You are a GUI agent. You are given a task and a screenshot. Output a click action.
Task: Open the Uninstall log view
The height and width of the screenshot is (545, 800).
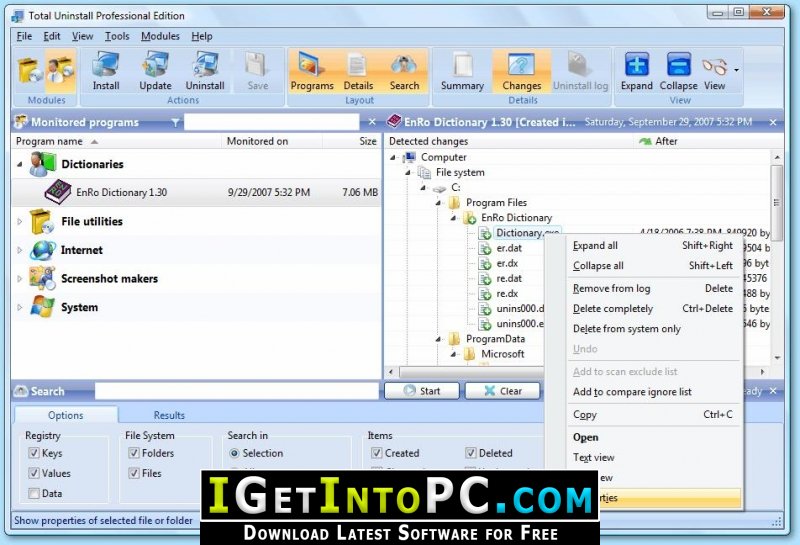581,72
